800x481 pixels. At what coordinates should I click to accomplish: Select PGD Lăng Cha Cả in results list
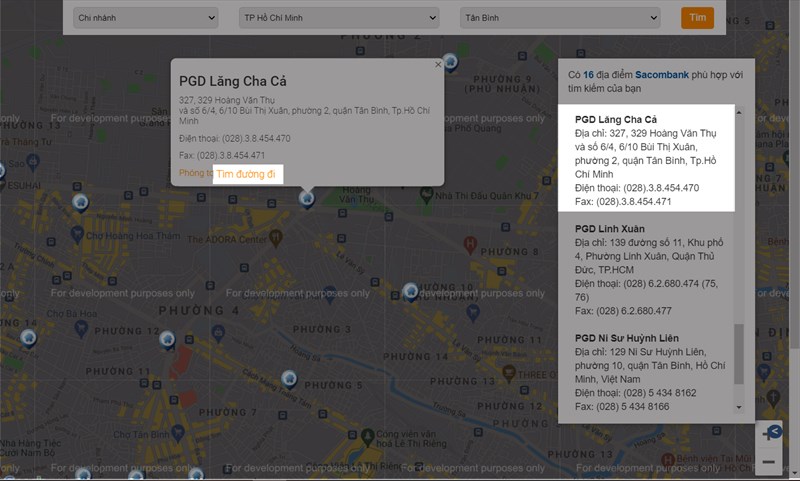[646, 158]
